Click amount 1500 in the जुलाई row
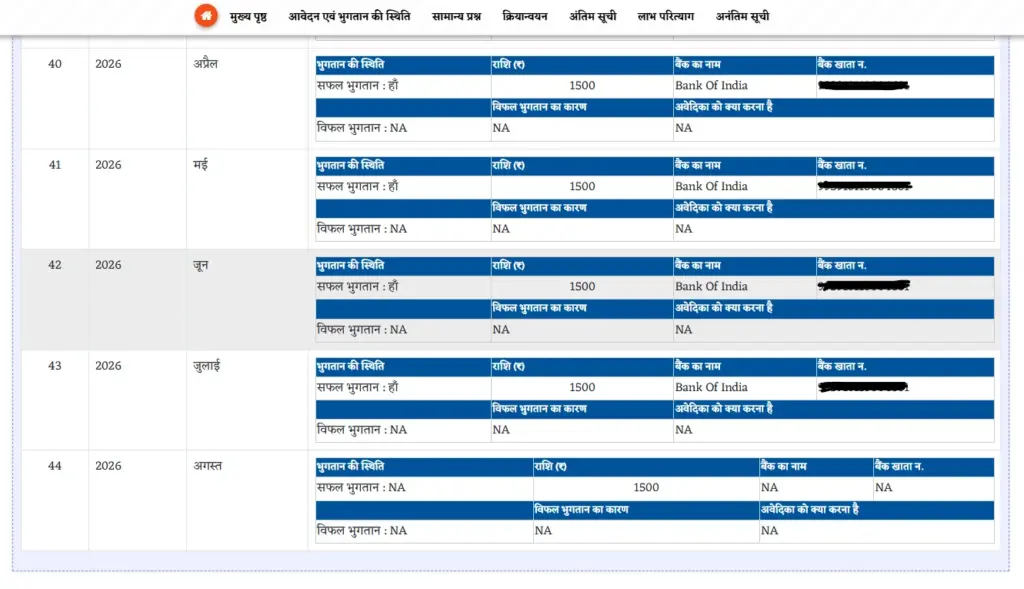The width and height of the screenshot is (1024, 589). (x=582, y=387)
